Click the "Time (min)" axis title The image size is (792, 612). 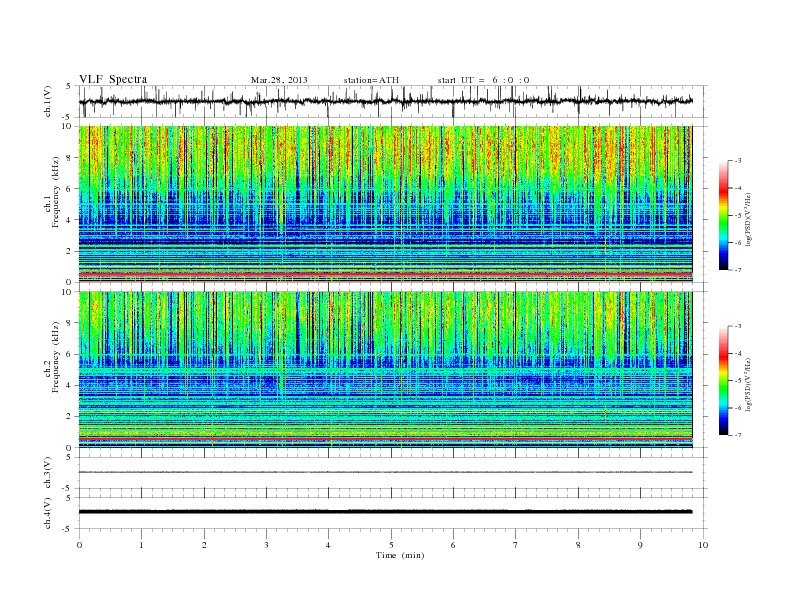click(x=400, y=555)
